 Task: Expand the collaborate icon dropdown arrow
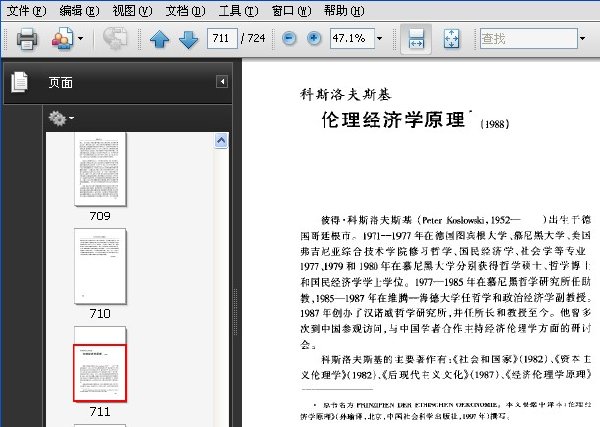pos(80,38)
